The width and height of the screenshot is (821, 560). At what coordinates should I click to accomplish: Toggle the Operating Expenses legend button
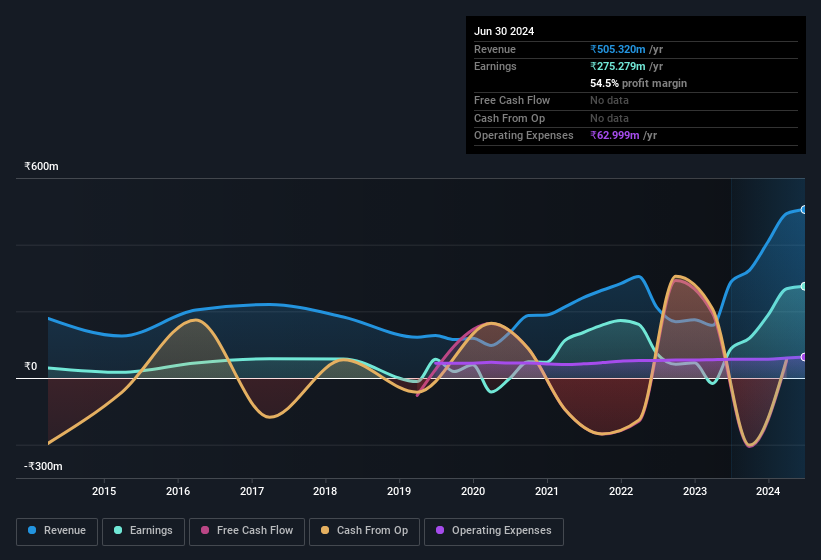pos(494,531)
